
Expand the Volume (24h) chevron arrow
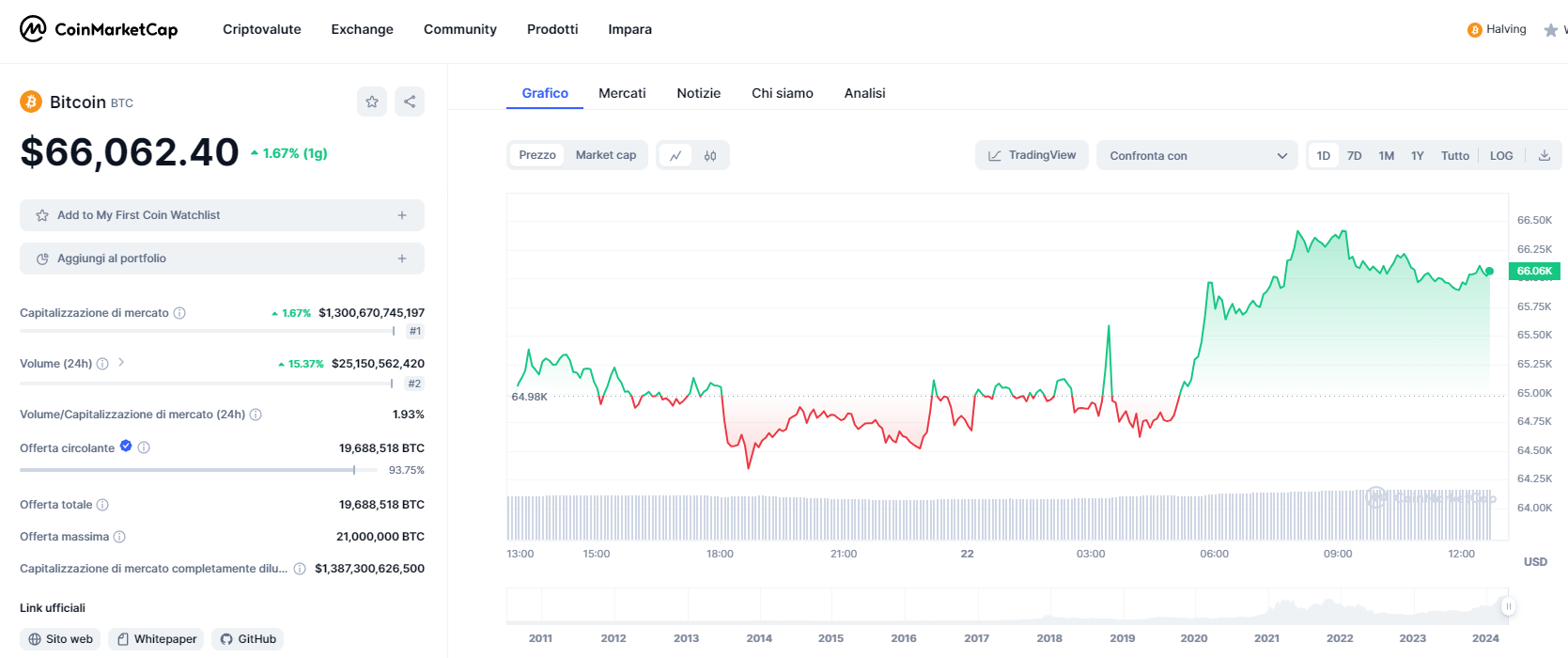pyautogui.click(x=121, y=363)
